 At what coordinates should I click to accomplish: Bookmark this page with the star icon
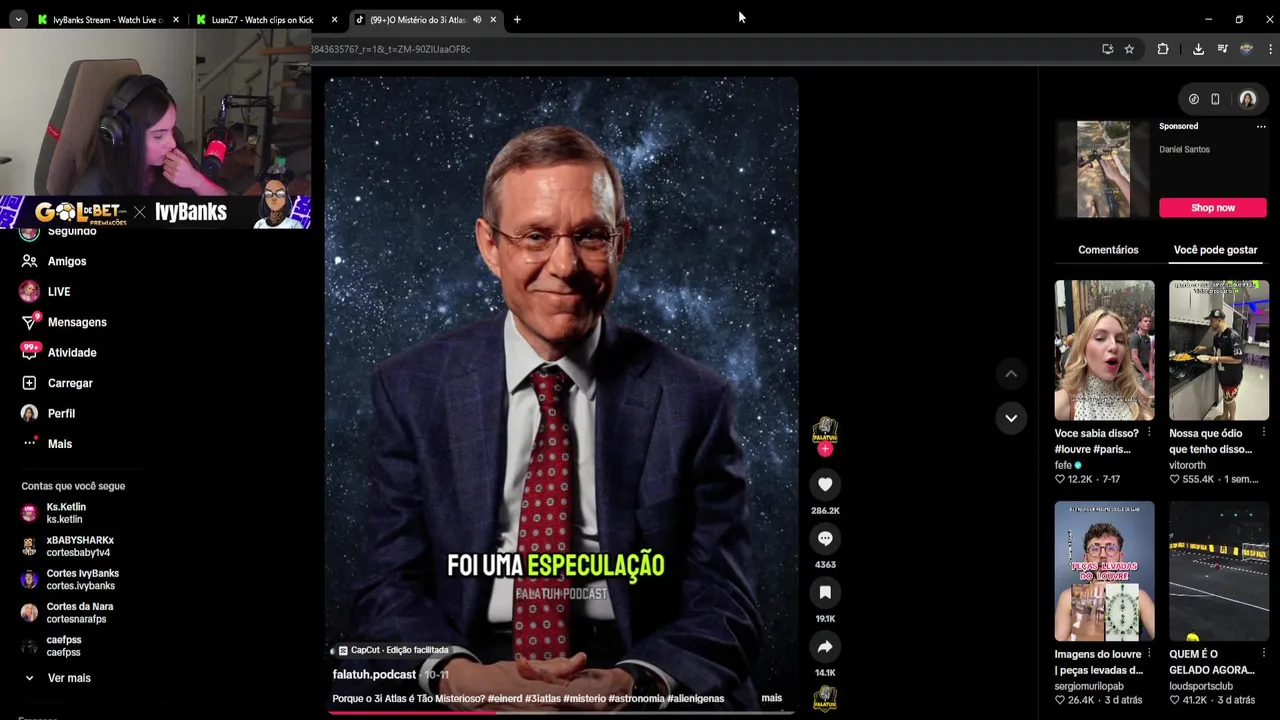coord(1129,49)
